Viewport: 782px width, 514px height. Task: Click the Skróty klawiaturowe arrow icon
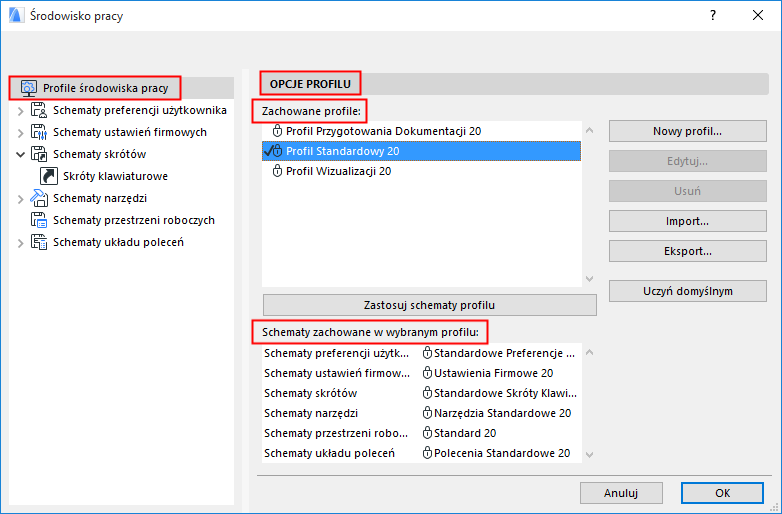pyautogui.click(x=49, y=176)
